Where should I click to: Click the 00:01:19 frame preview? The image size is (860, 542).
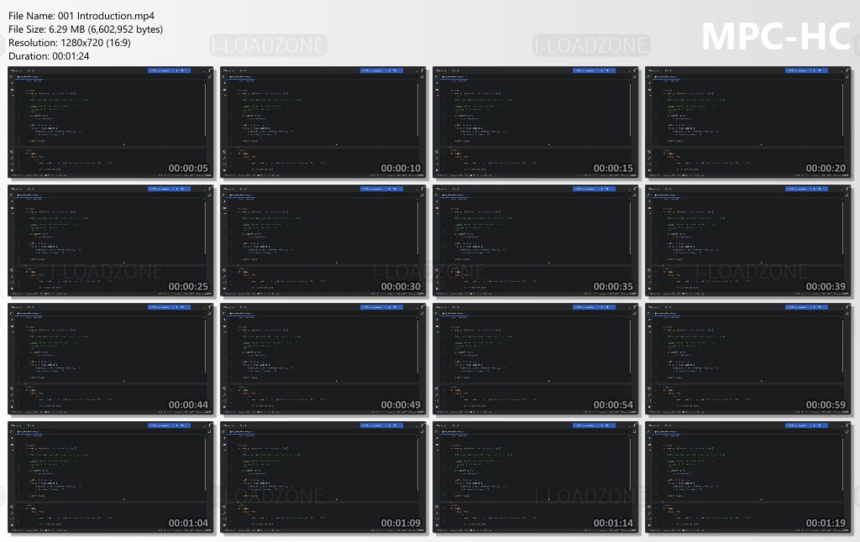pyautogui.click(x=748, y=477)
